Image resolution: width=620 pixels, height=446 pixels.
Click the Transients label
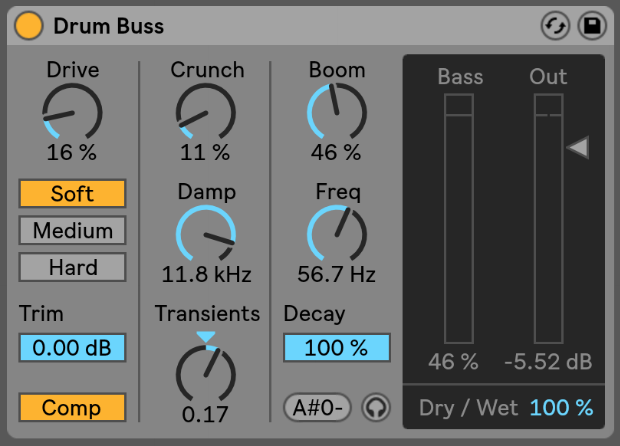(207, 314)
